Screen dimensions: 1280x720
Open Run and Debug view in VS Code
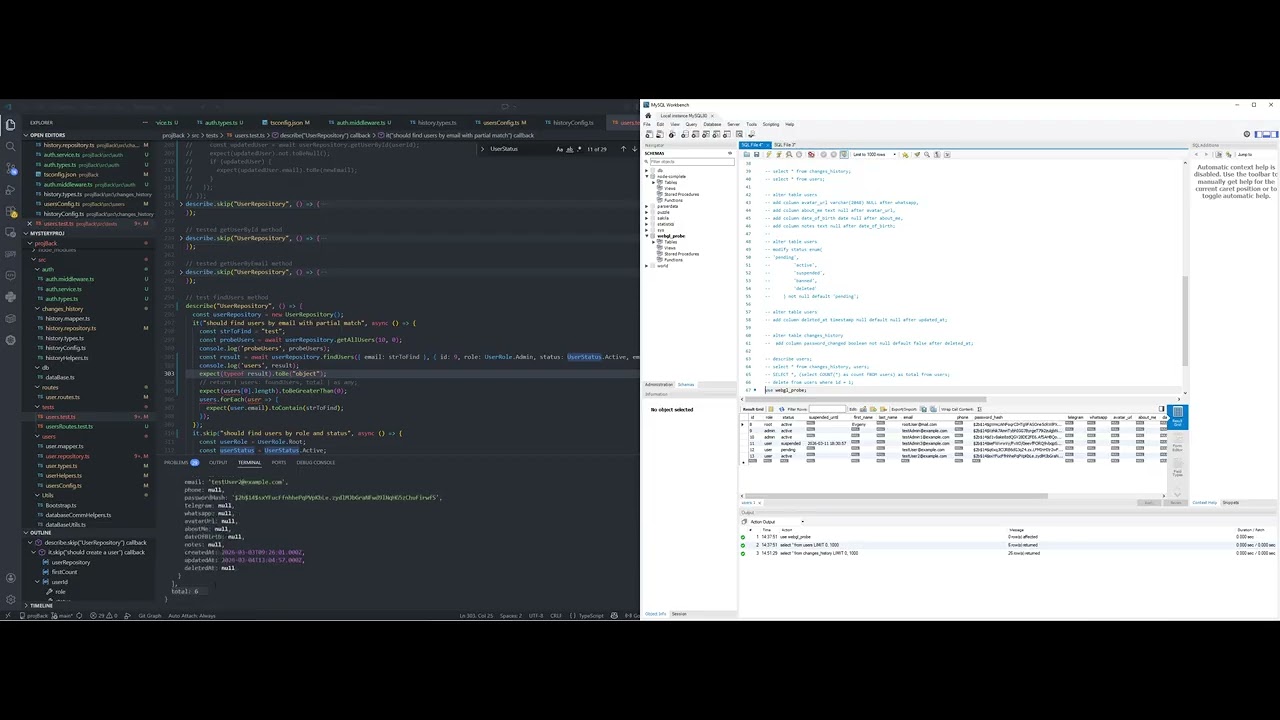point(10,190)
